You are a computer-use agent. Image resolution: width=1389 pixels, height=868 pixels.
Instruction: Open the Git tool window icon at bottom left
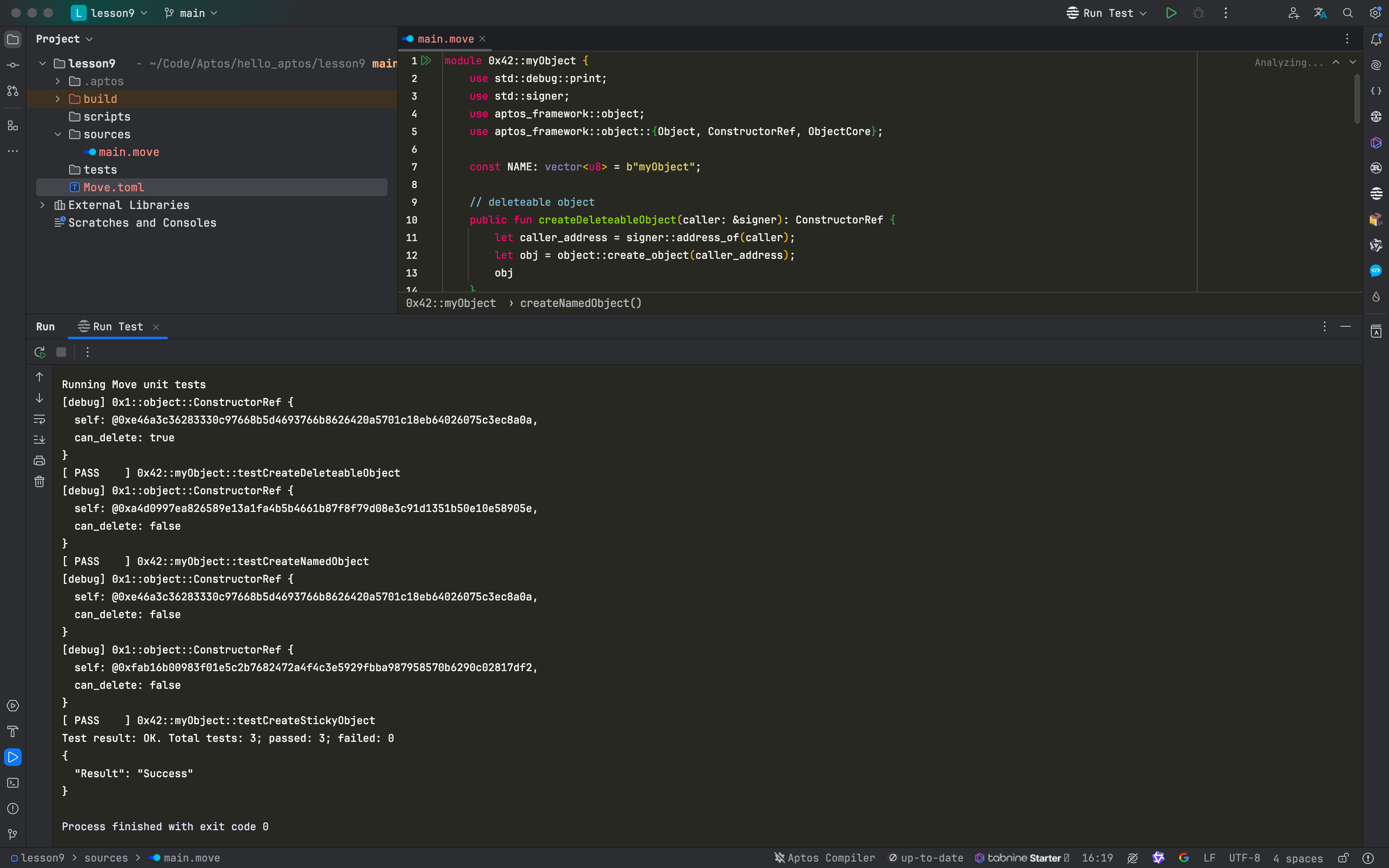tap(12, 835)
